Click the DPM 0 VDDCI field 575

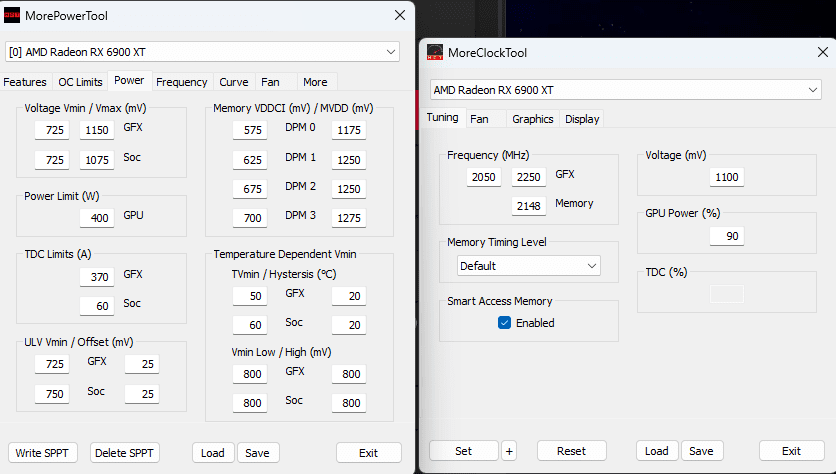250,130
